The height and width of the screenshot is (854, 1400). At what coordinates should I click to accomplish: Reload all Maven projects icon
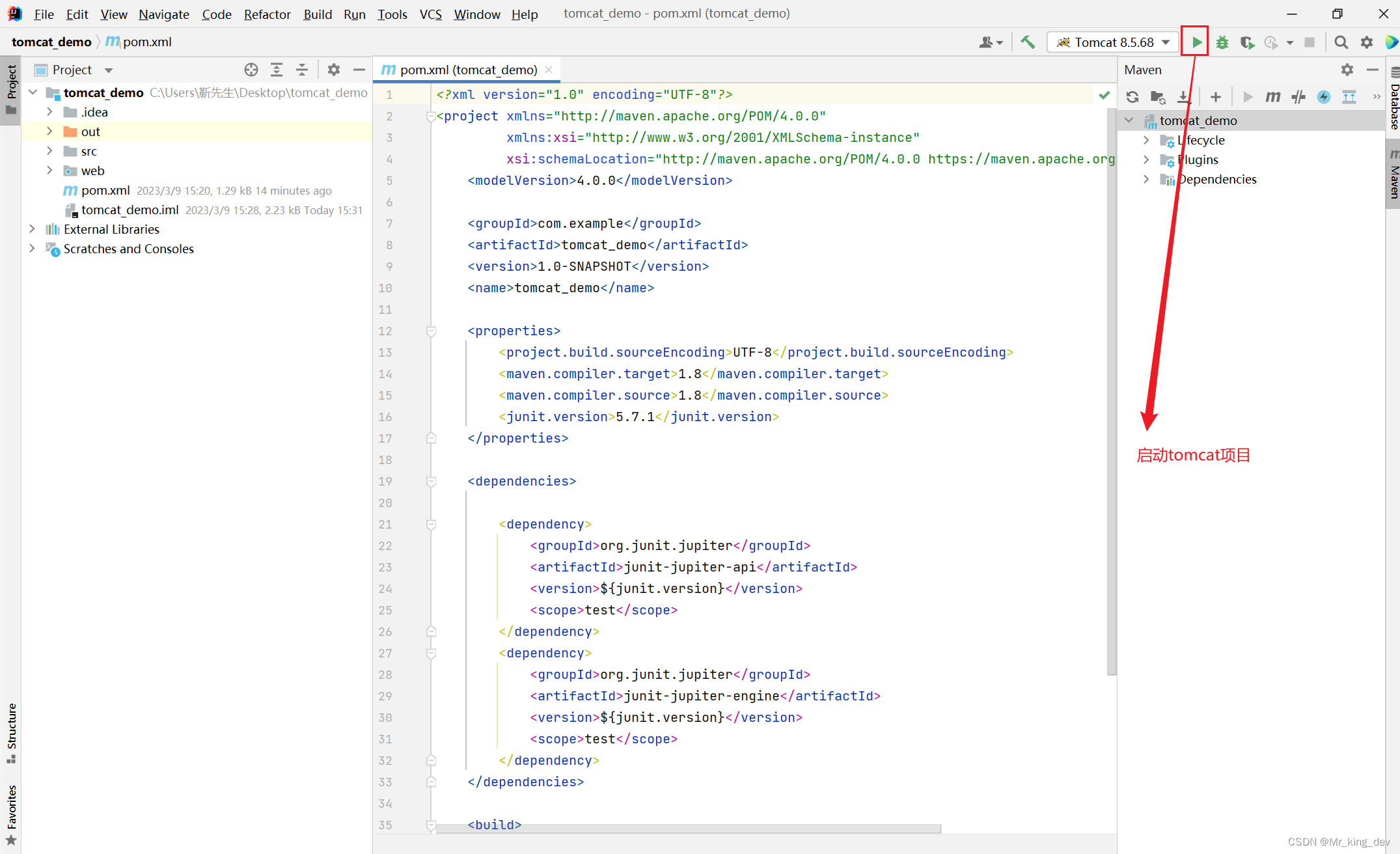[1132, 97]
